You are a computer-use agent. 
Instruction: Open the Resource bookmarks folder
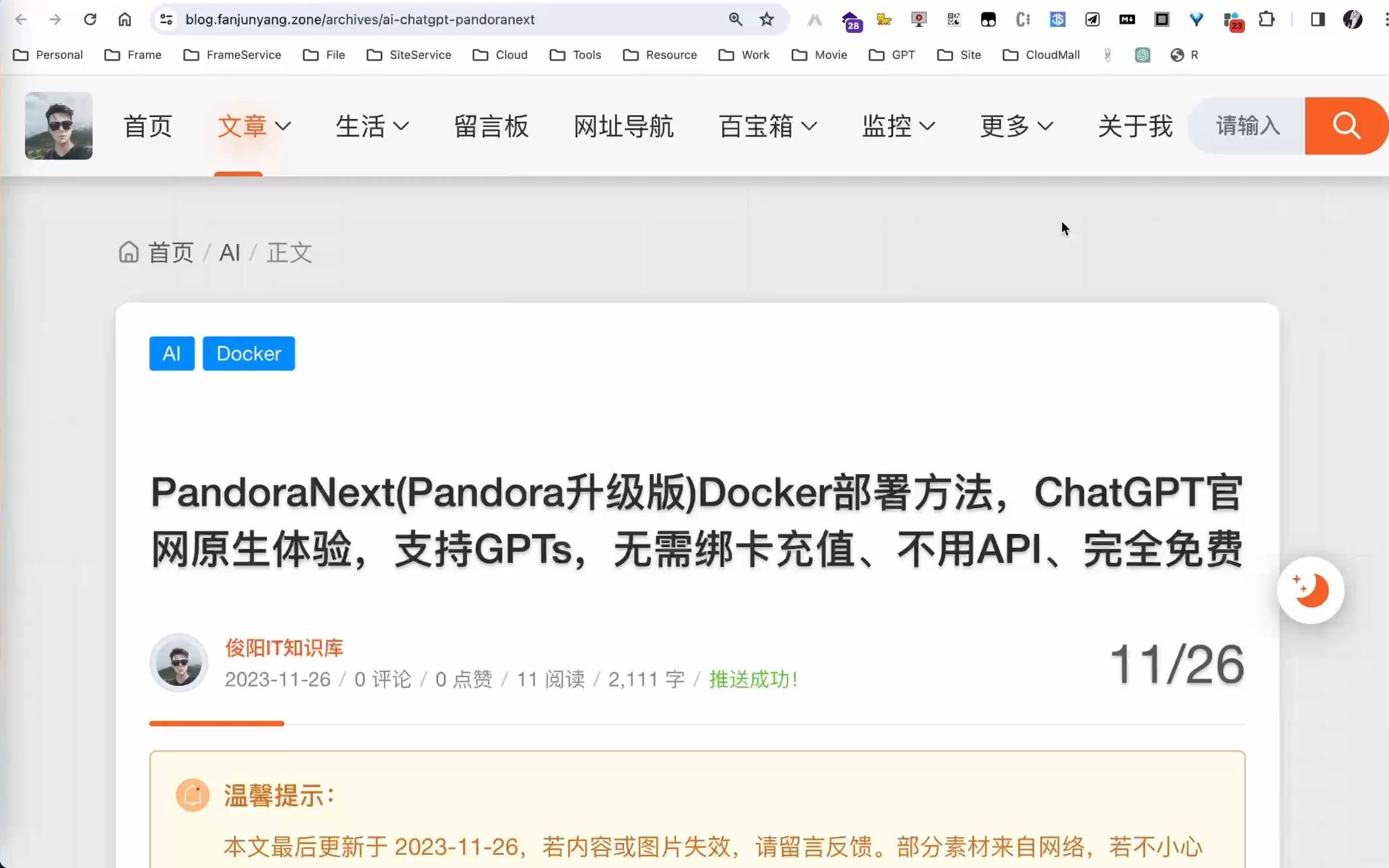(x=660, y=55)
